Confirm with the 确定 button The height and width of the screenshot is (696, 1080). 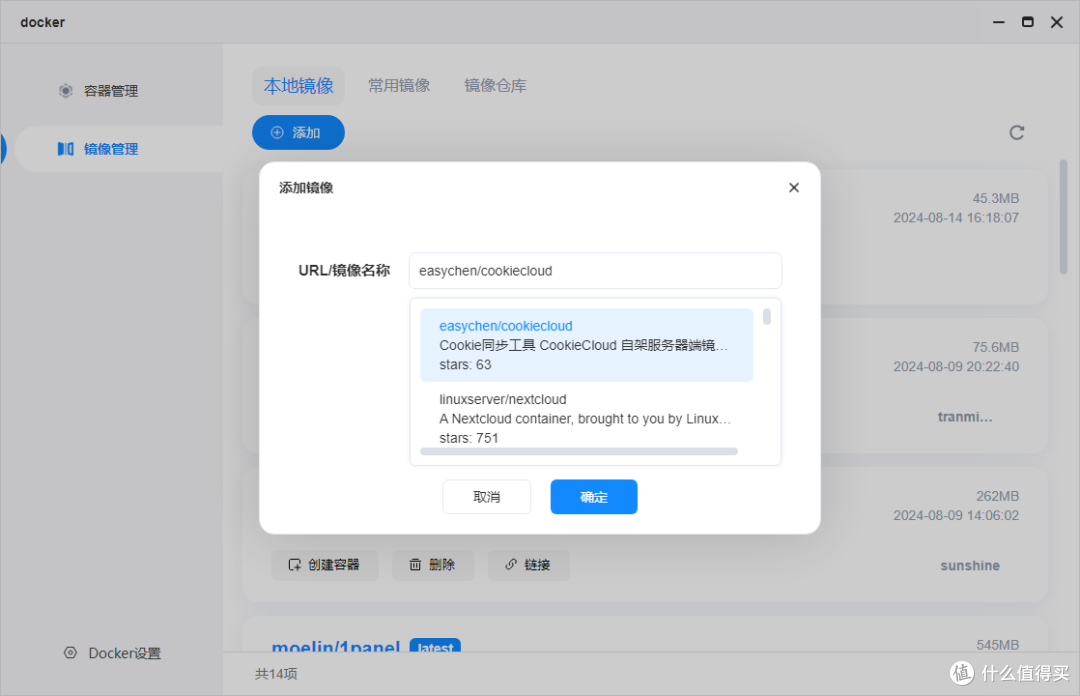click(593, 496)
